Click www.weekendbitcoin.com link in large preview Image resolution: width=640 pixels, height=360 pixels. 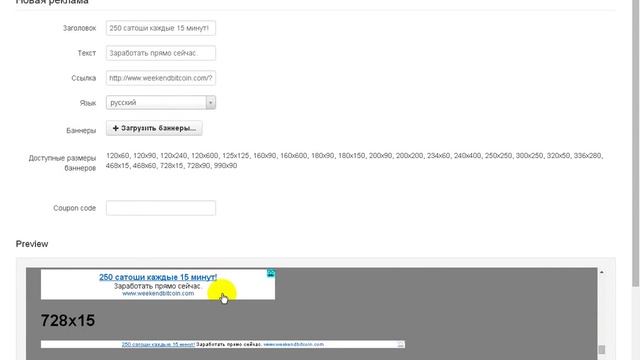tap(158, 293)
